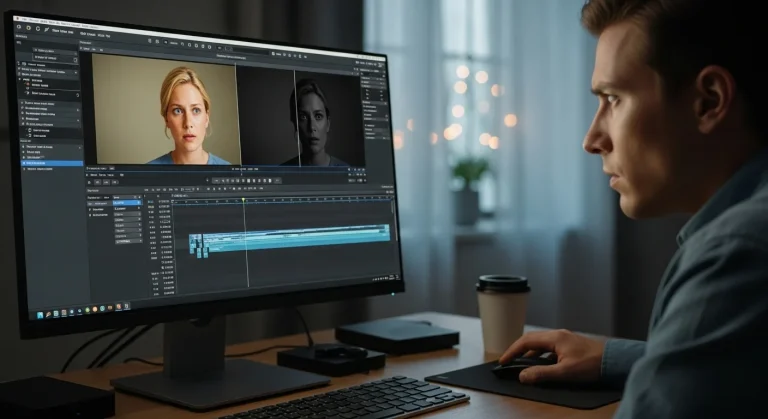Click the first round icon in the top-left toolbar
The height and width of the screenshot is (419, 768).
[19, 27]
